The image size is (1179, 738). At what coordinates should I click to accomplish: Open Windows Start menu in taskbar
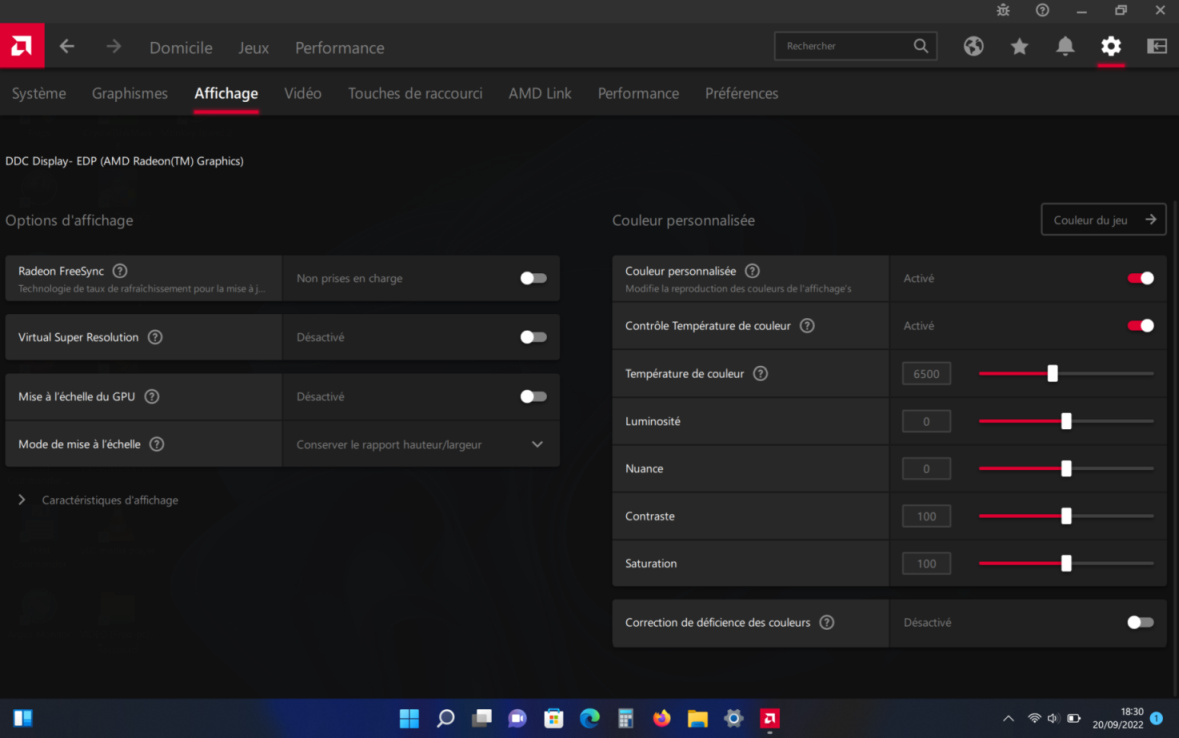tap(409, 718)
